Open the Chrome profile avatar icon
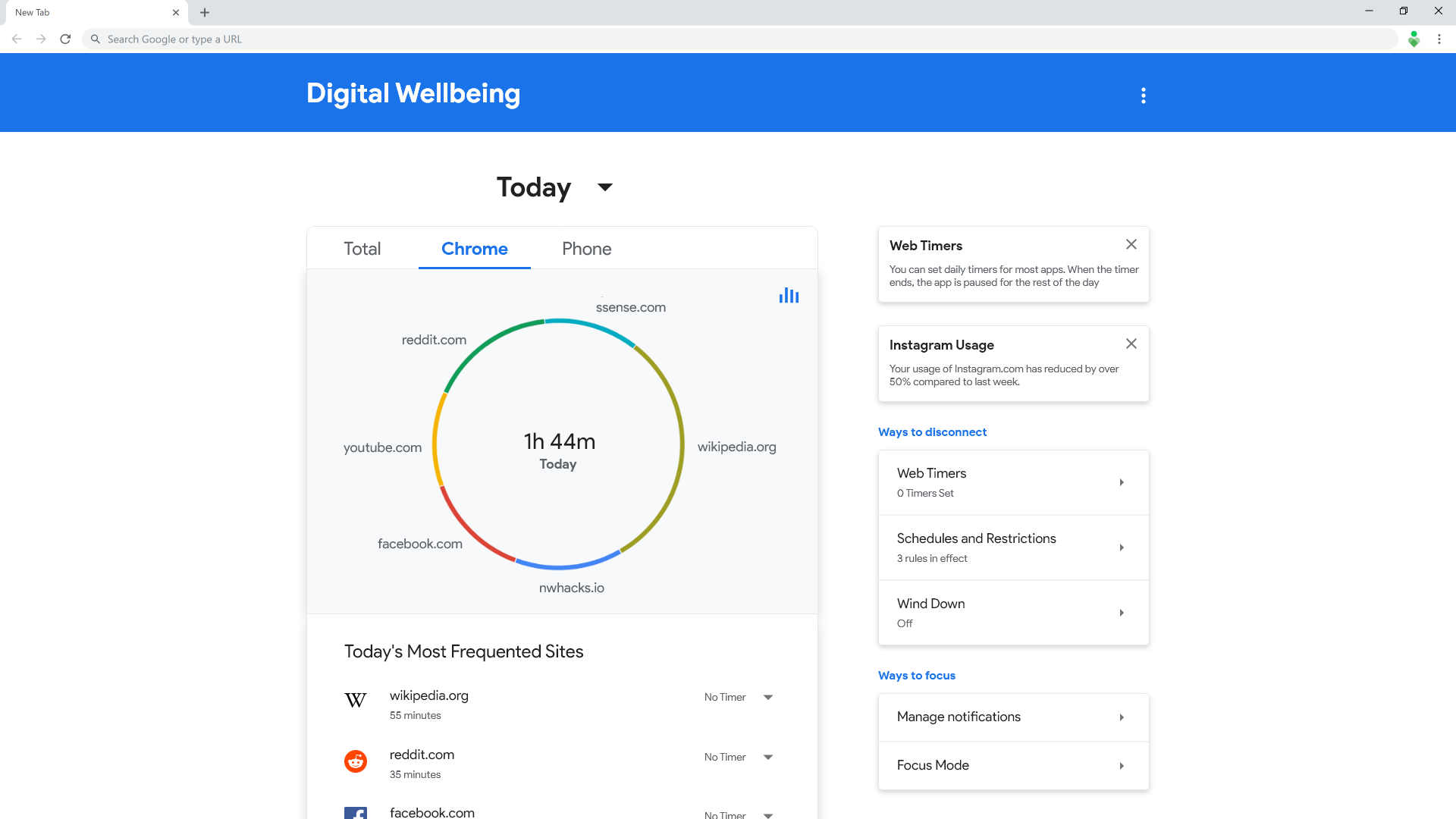The width and height of the screenshot is (1456, 819). point(1414,39)
